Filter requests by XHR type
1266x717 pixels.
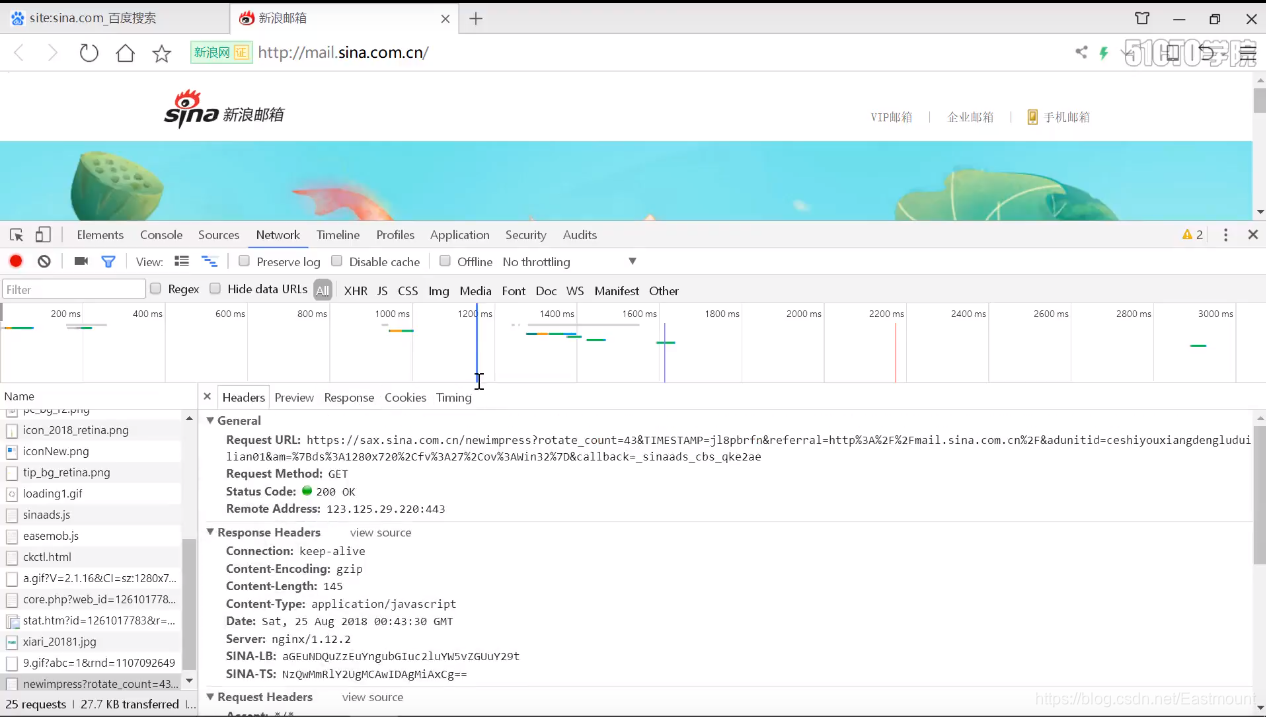[x=356, y=291]
